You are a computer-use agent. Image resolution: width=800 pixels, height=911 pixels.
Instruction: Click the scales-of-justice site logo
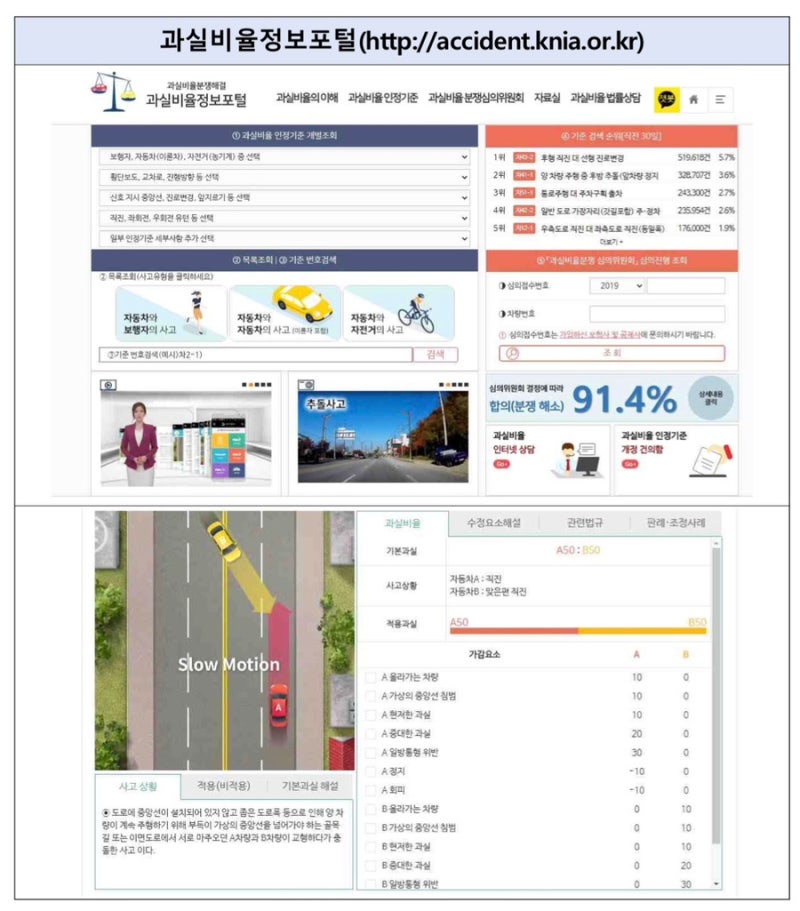pyautogui.click(x=113, y=92)
